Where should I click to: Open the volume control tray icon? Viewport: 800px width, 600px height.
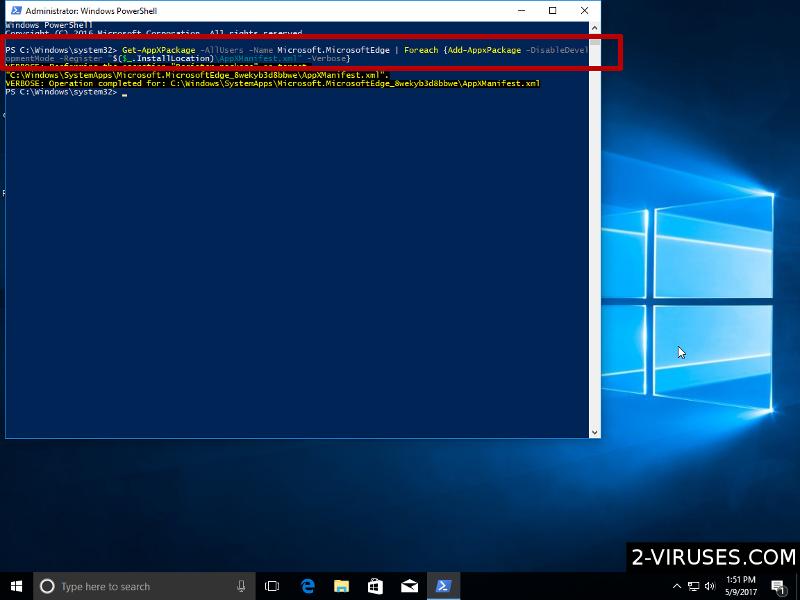710,586
